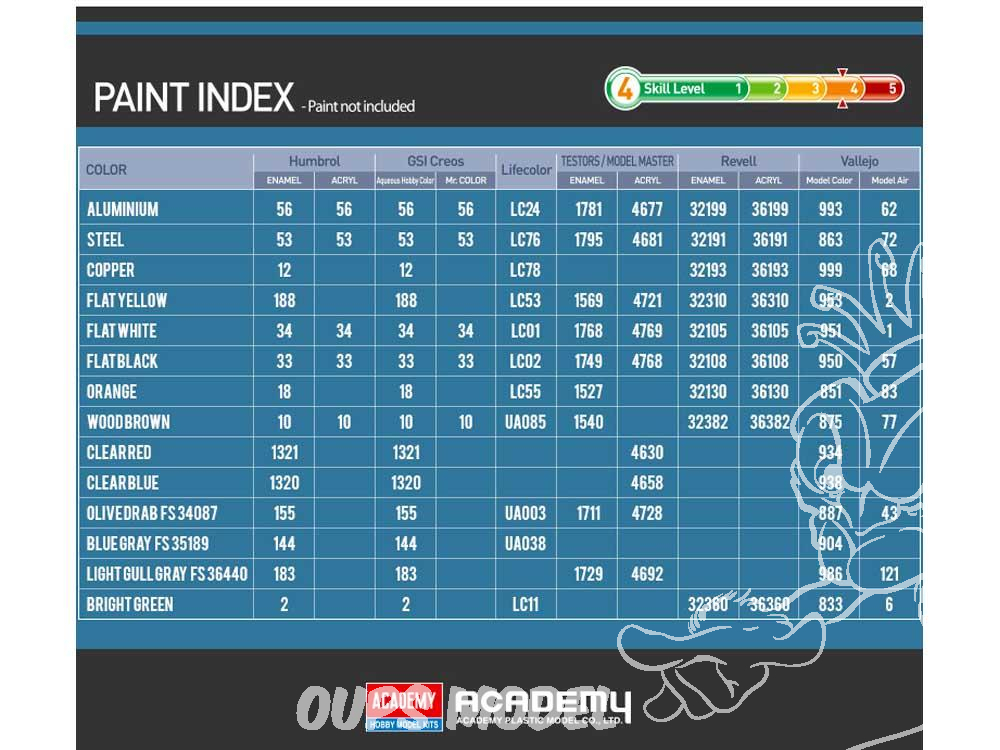Click Testors enamel code 1749
This screenshot has height=750, width=1000.
(587, 361)
